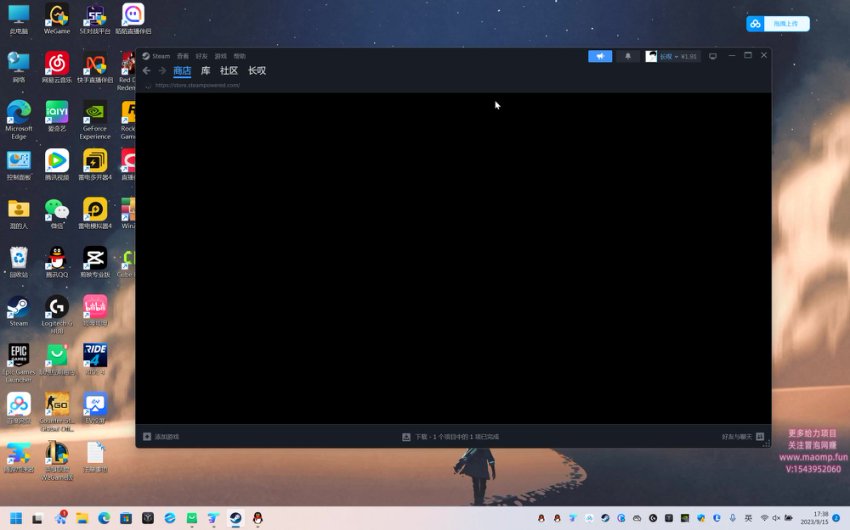This screenshot has height=530, width=850.
Task: Click the Steam icon in the taskbar
Action: point(235,518)
